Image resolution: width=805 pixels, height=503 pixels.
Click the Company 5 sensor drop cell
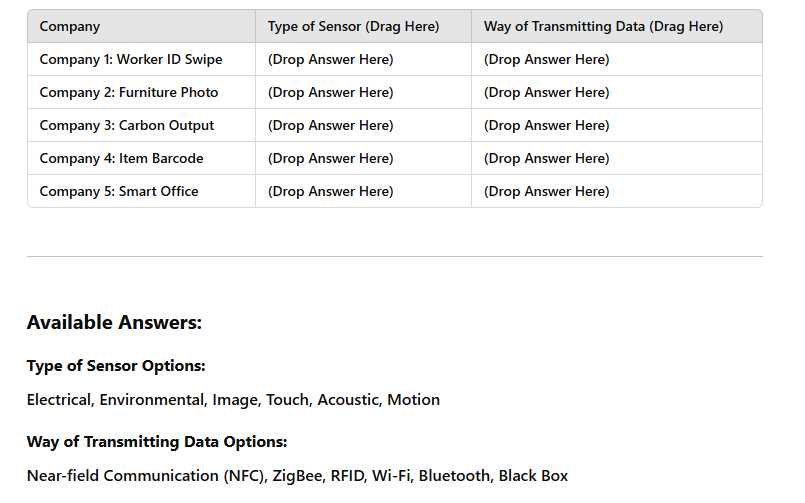(331, 191)
